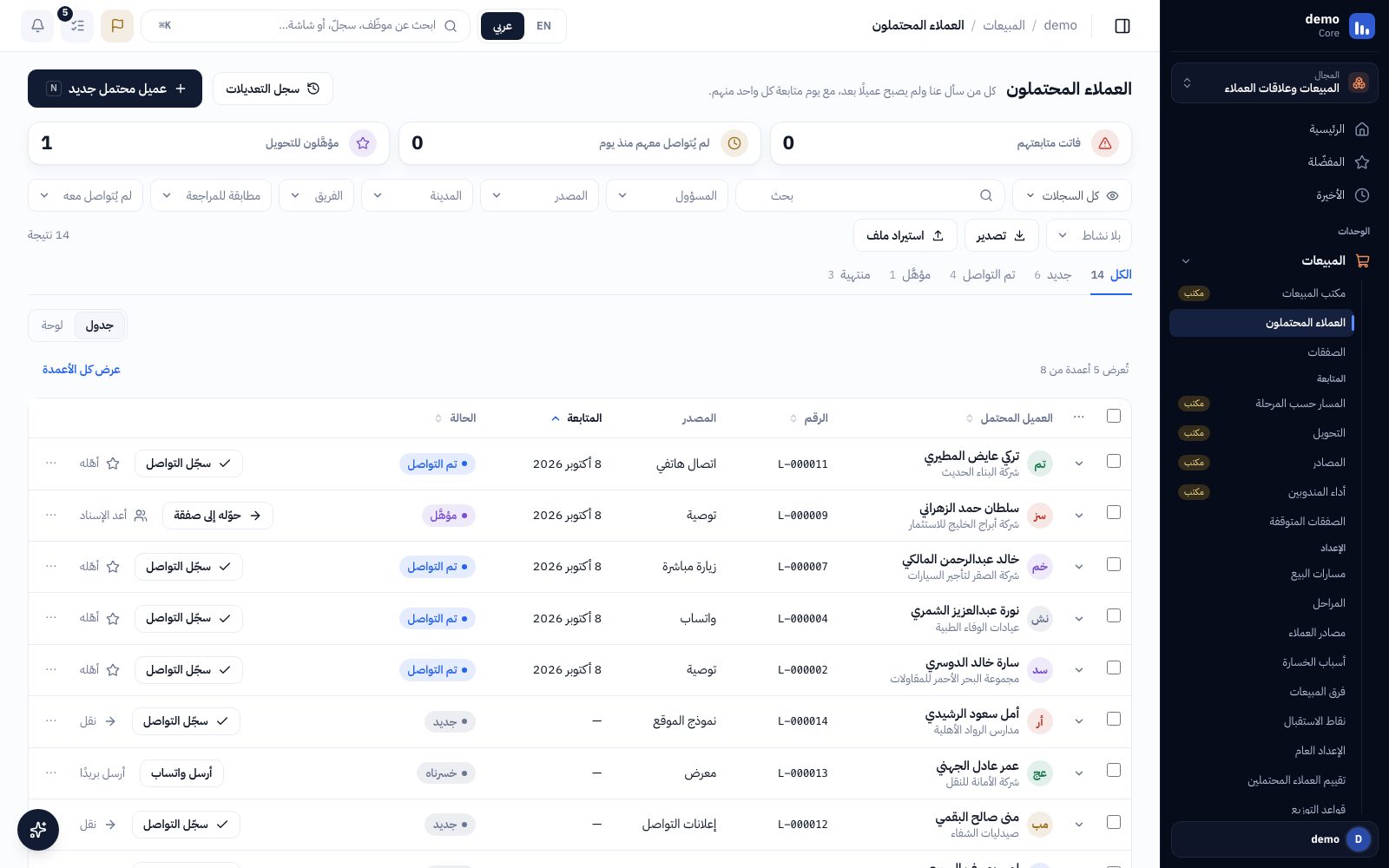Open the المسؤول filter dropdown
The height and width of the screenshot is (868, 1389).
coord(668,196)
